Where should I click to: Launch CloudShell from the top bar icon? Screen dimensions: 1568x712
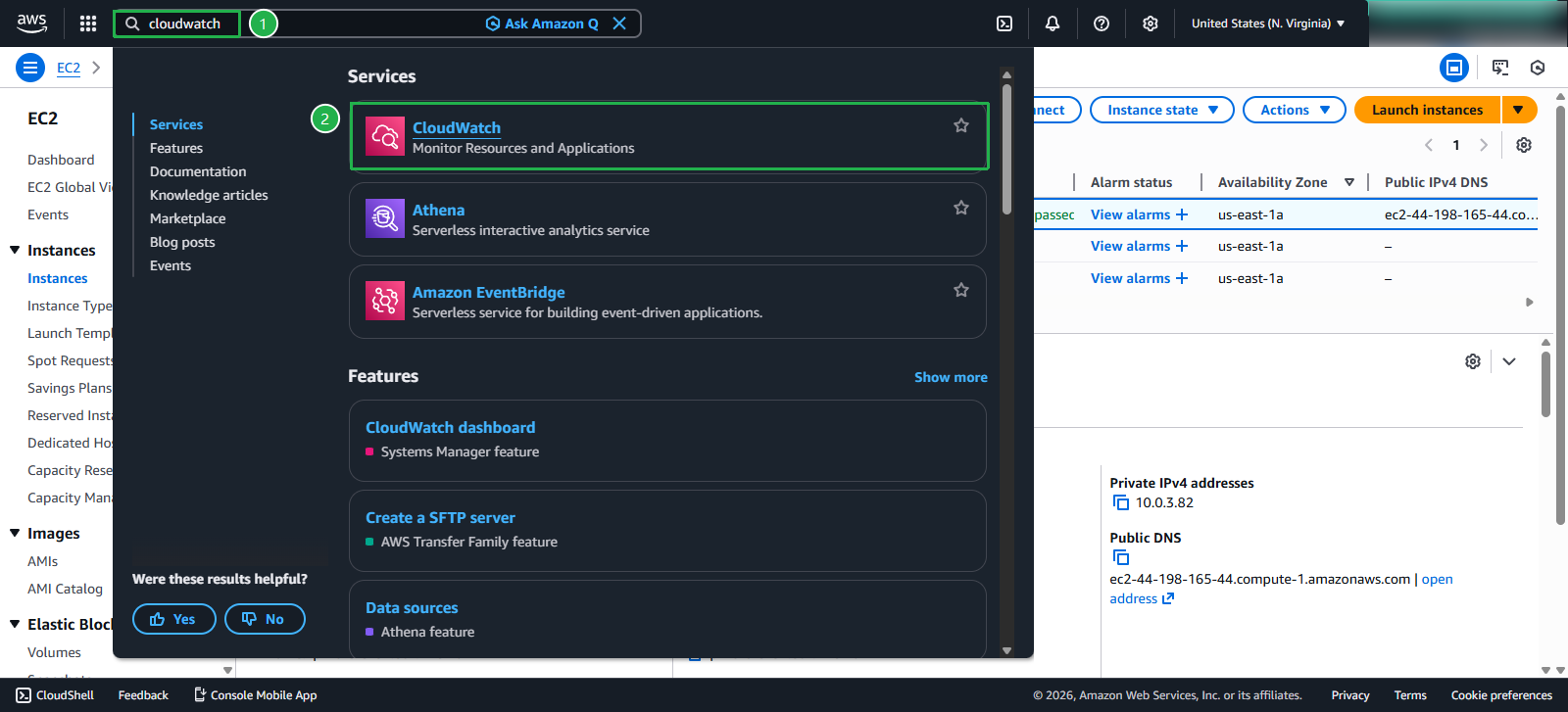1004,24
